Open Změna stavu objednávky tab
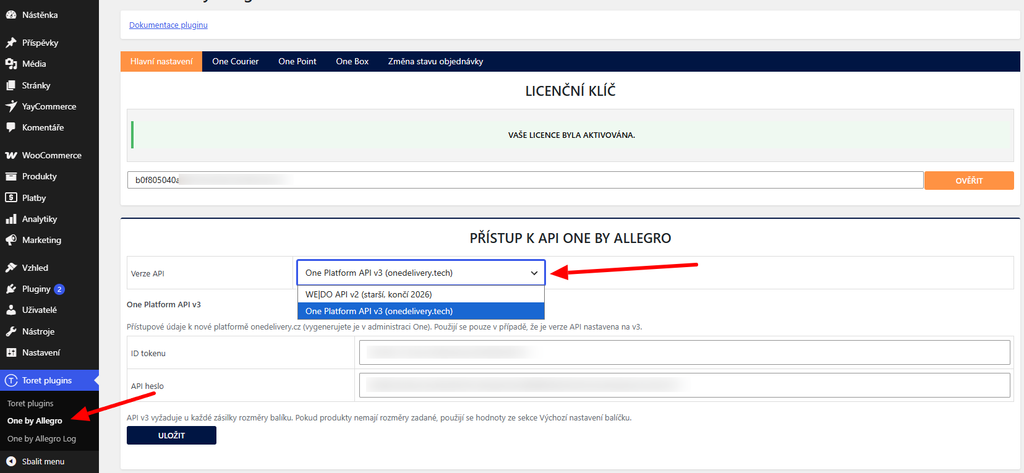 pyautogui.click(x=435, y=61)
